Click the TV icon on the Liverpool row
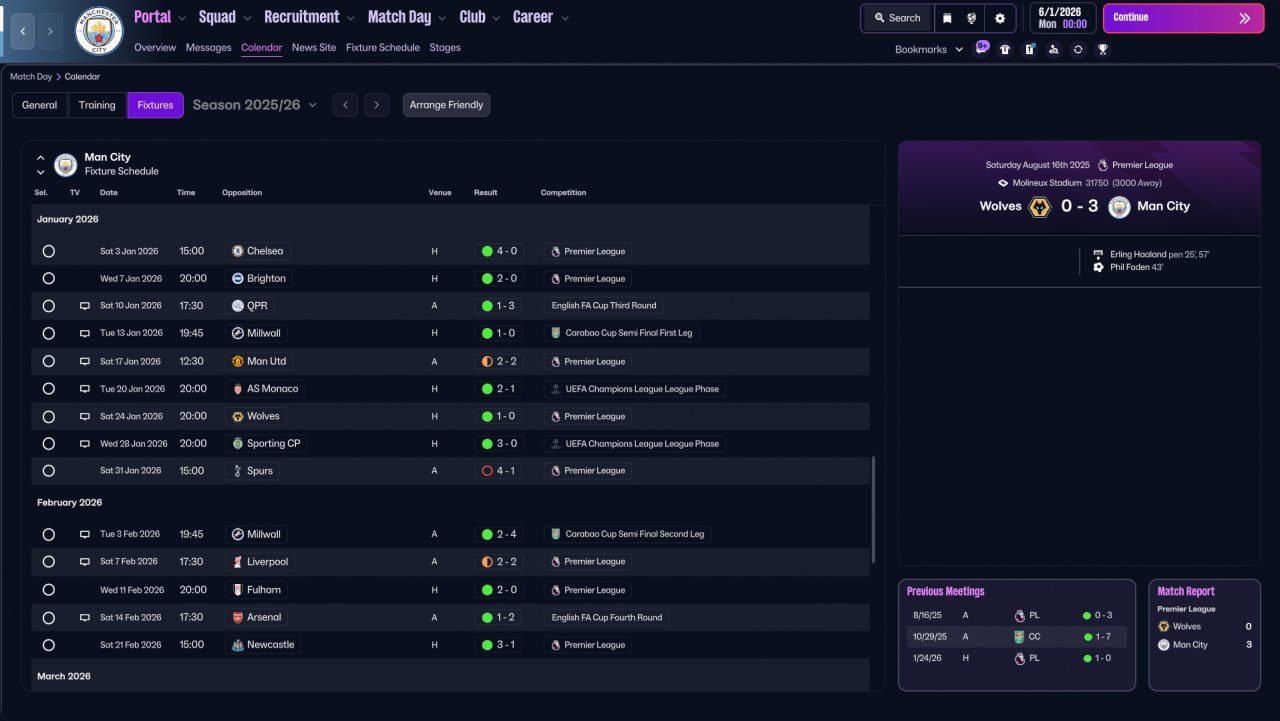1280x721 pixels. pyautogui.click(x=85, y=562)
